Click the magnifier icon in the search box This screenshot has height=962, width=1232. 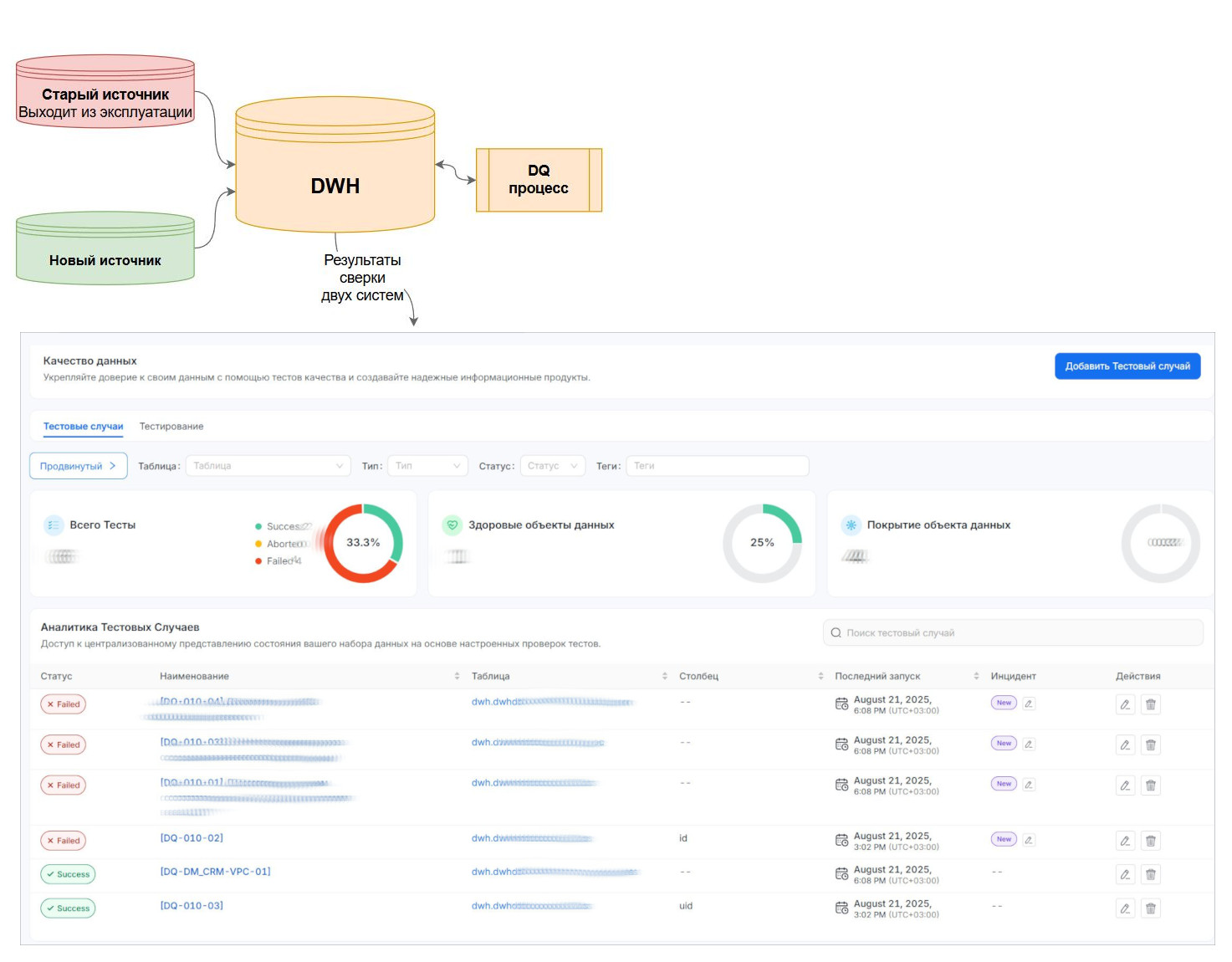click(x=836, y=633)
